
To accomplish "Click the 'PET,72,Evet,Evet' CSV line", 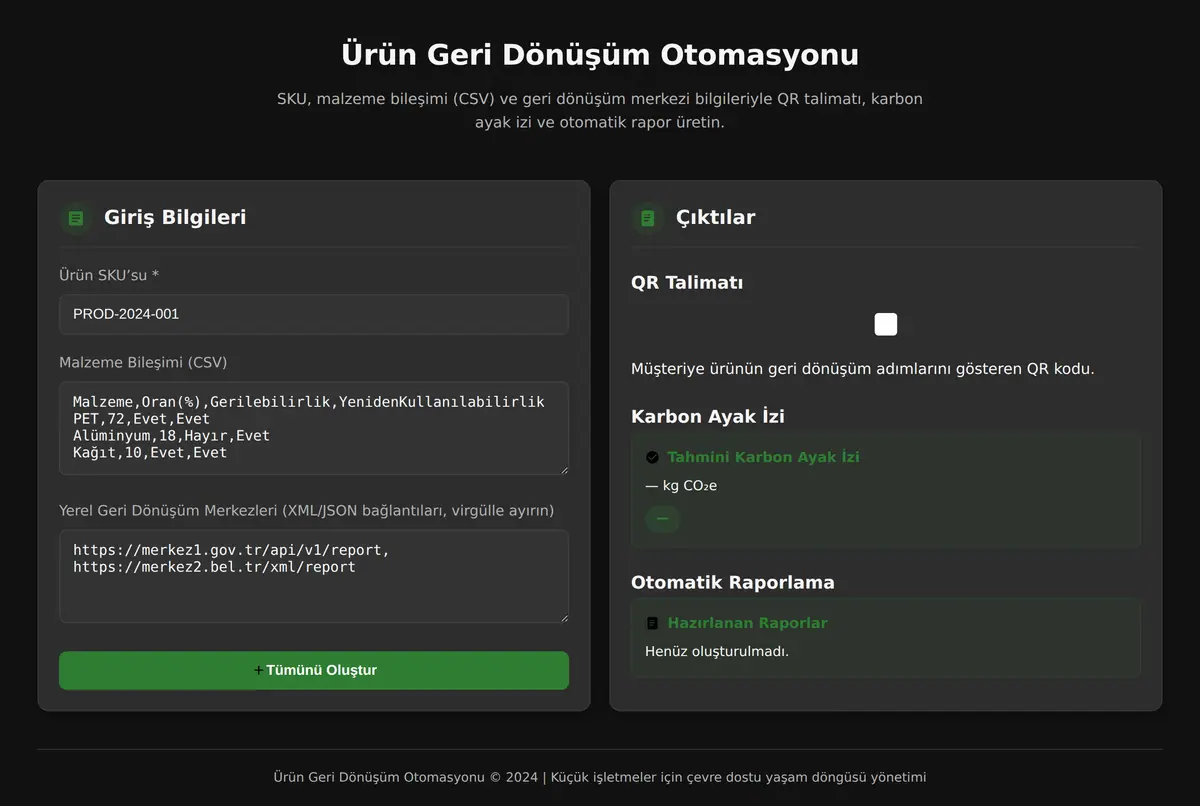I will pyautogui.click(x=141, y=419).
